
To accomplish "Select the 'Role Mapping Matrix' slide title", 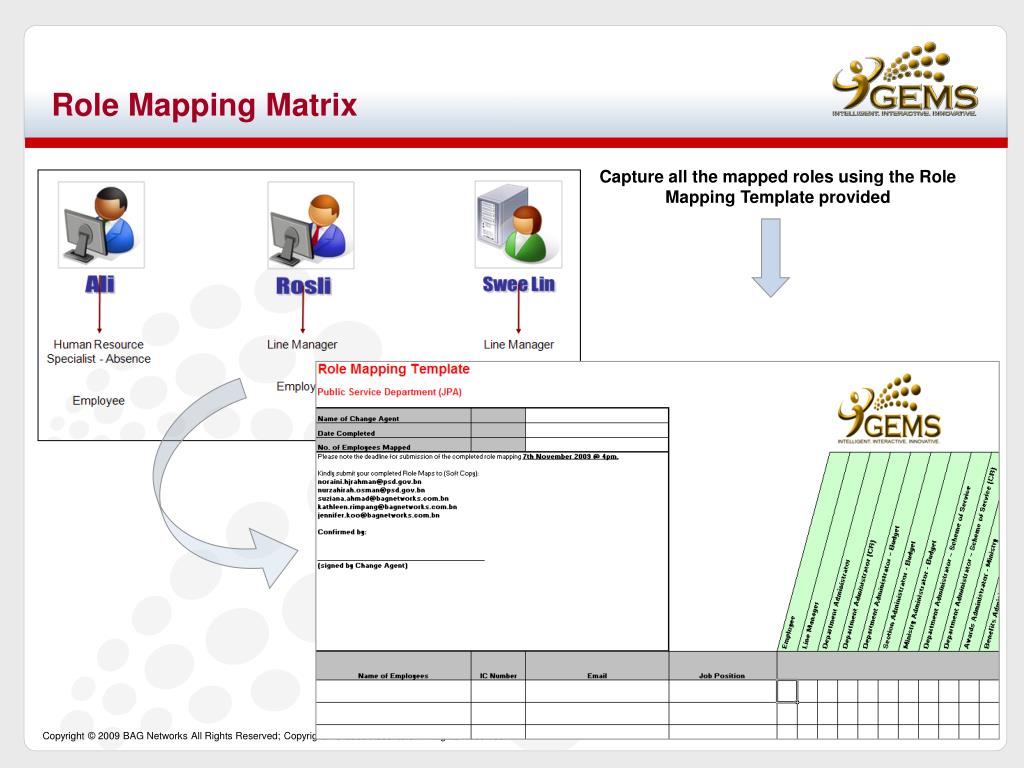I will coord(204,105).
